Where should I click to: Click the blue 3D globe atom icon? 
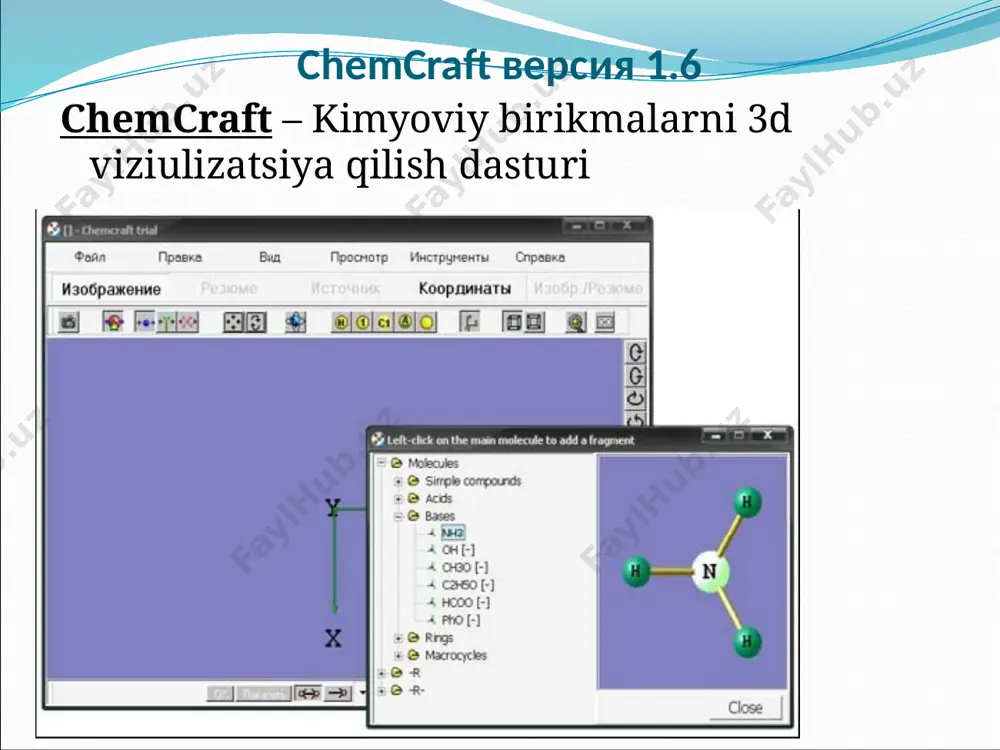click(296, 322)
